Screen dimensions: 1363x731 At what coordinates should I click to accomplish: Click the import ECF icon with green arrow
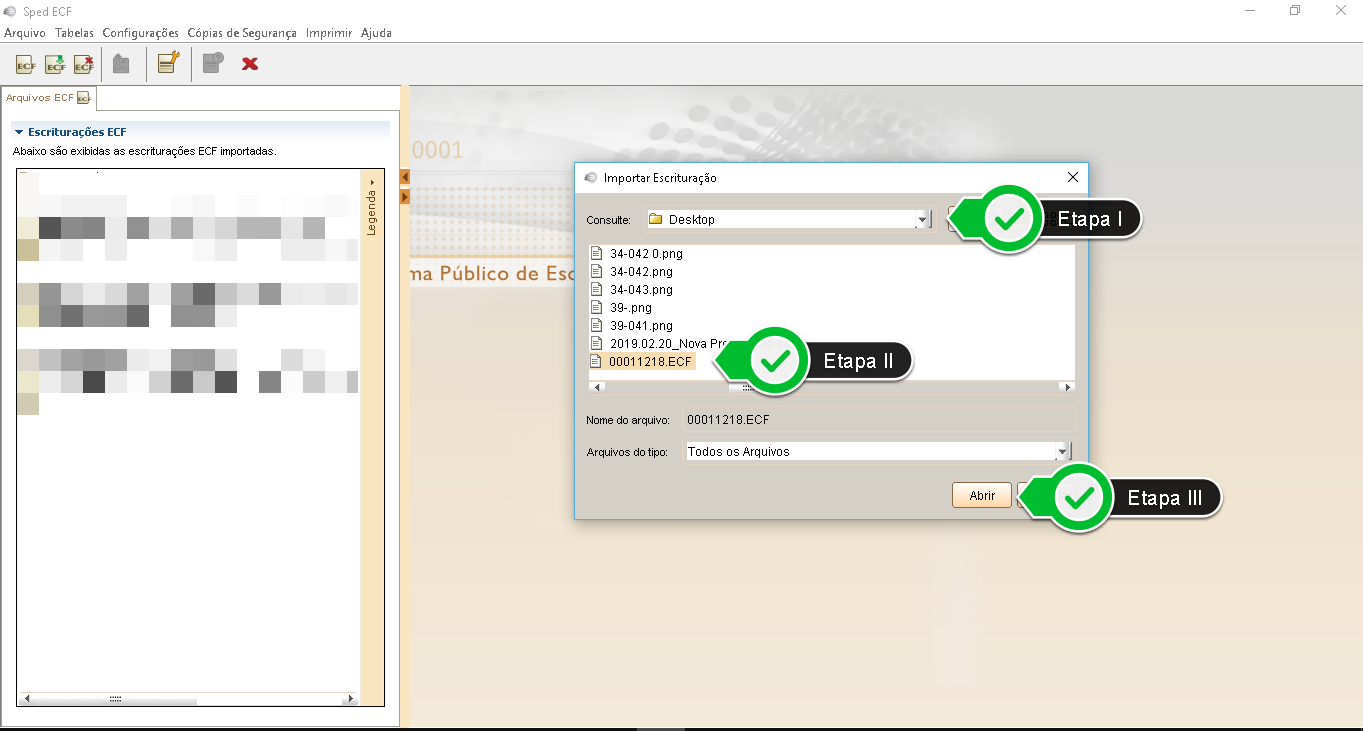55,65
